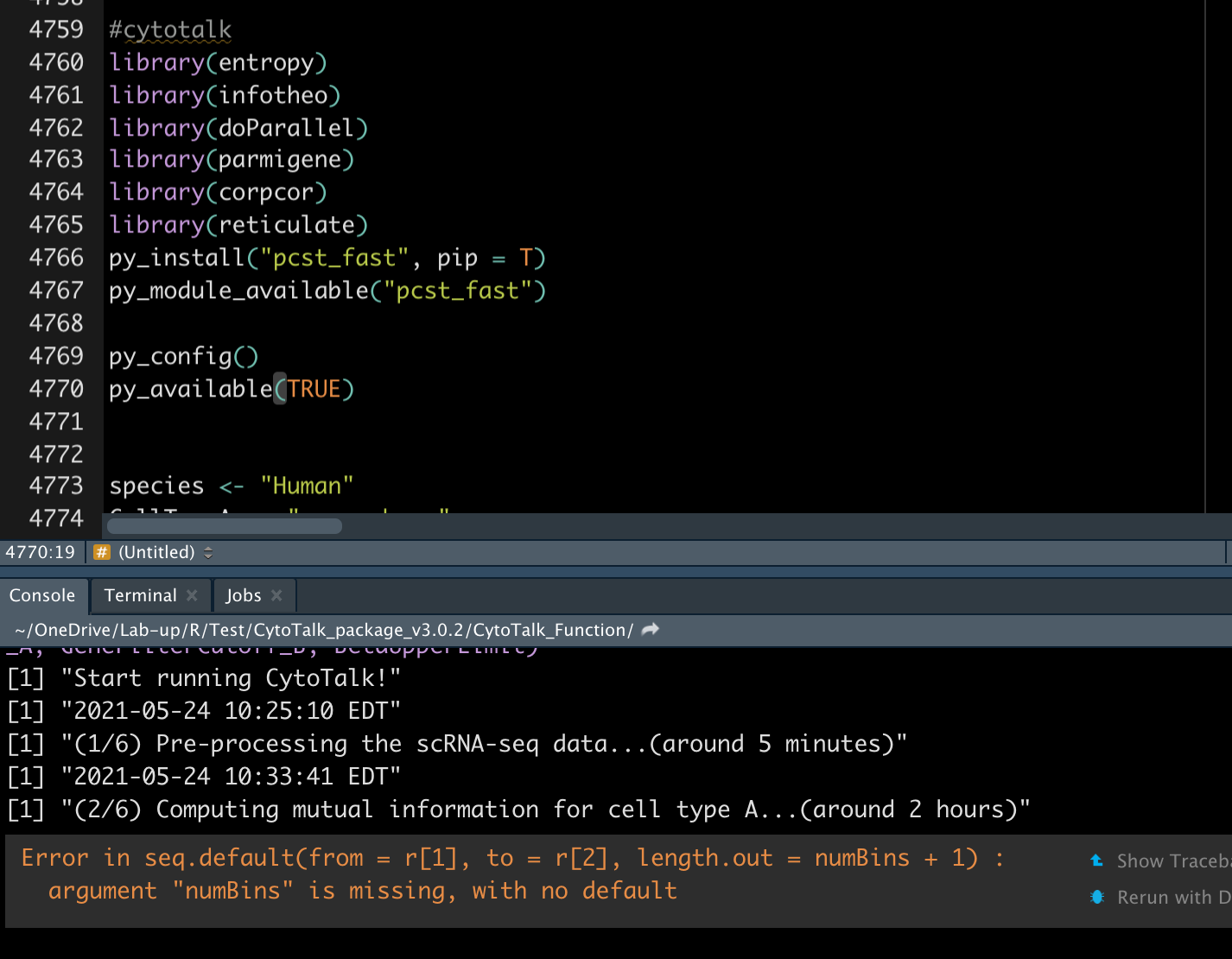Close the Terminal tab with its X icon
Image resolution: width=1232 pixels, height=959 pixels.
(x=192, y=595)
